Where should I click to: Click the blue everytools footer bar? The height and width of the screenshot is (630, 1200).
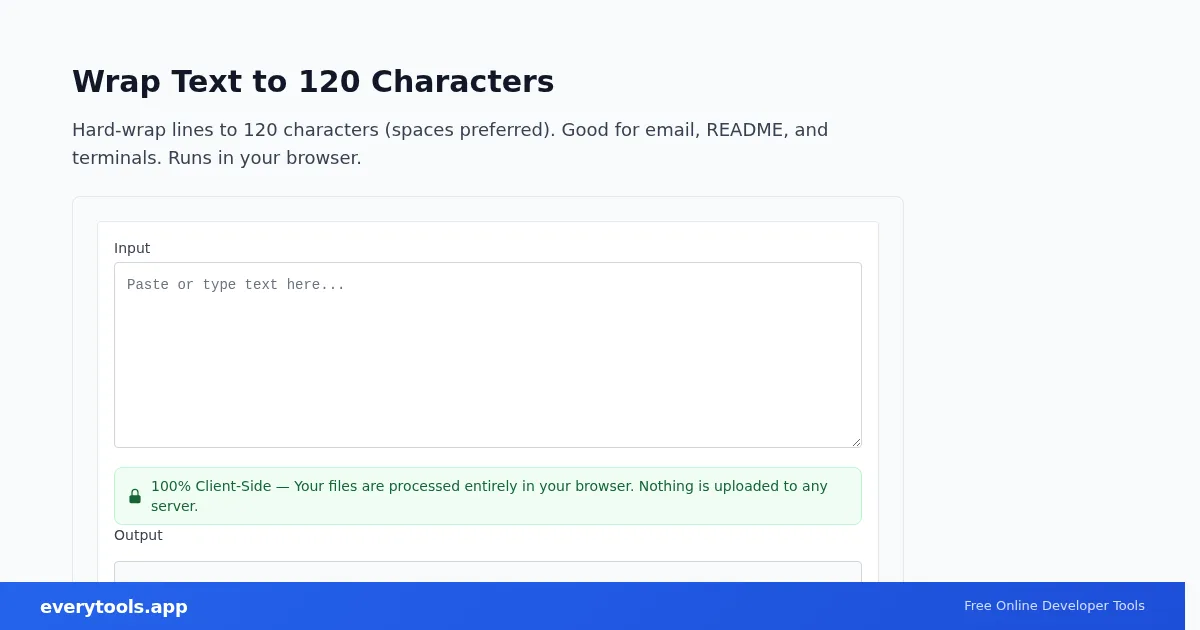[x=592, y=606]
